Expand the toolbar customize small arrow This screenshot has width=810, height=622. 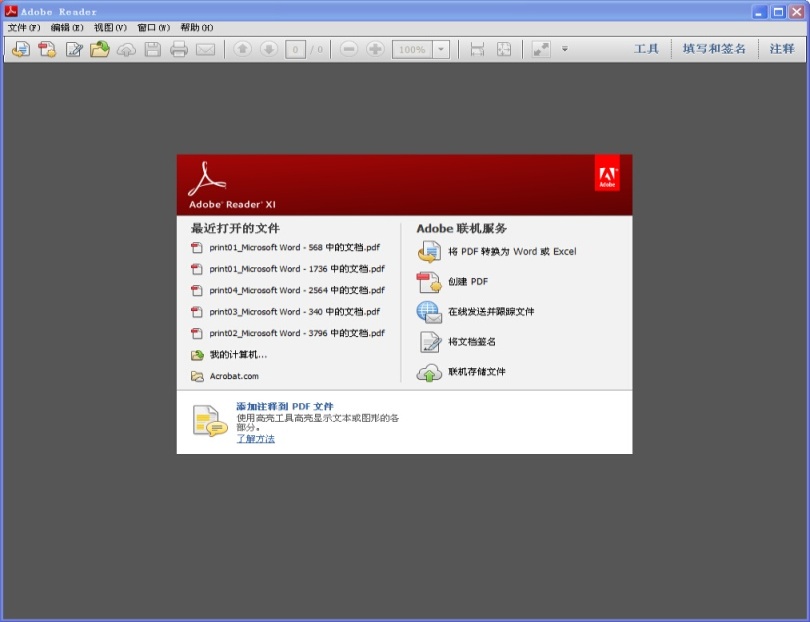(565, 49)
